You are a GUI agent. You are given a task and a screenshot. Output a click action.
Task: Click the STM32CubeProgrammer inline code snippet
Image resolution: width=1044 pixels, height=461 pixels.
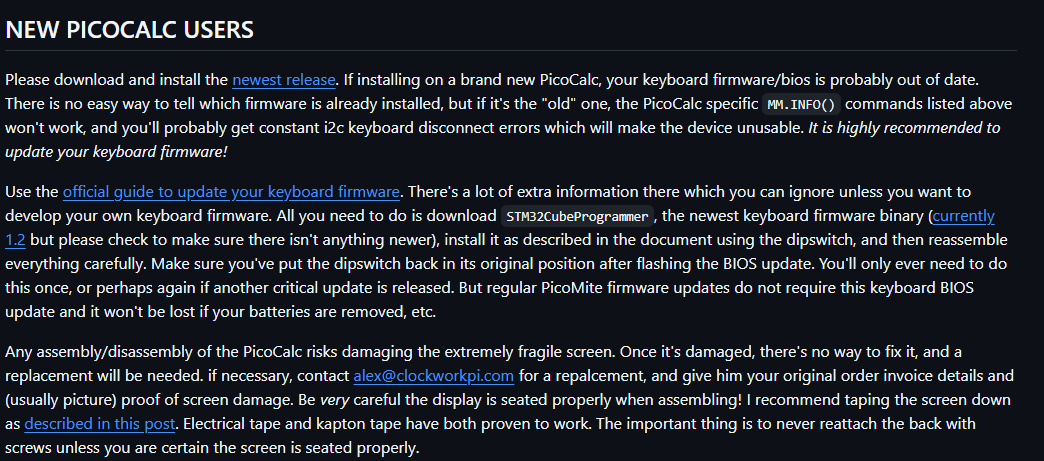[579, 216]
